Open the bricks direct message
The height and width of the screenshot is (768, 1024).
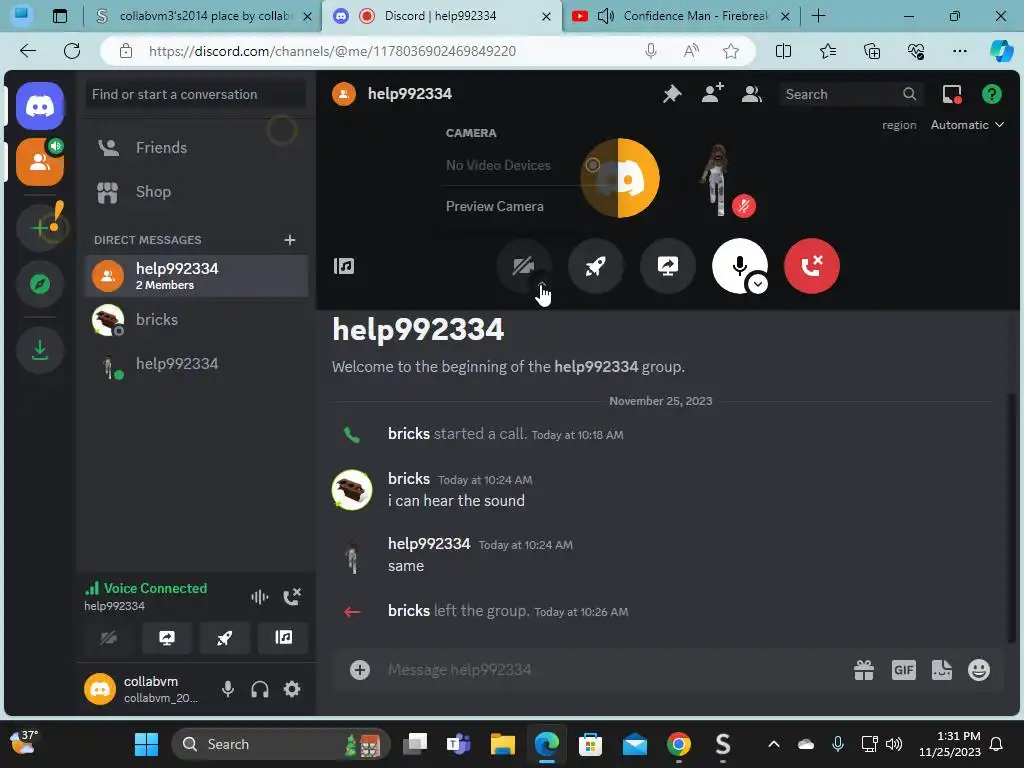[196, 320]
